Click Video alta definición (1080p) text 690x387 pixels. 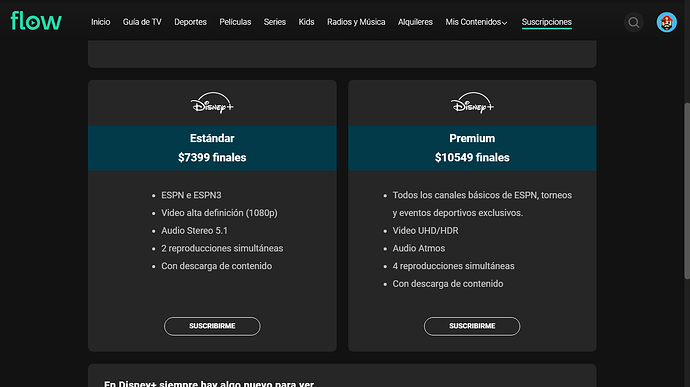pyautogui.click(x=219, y=213)
